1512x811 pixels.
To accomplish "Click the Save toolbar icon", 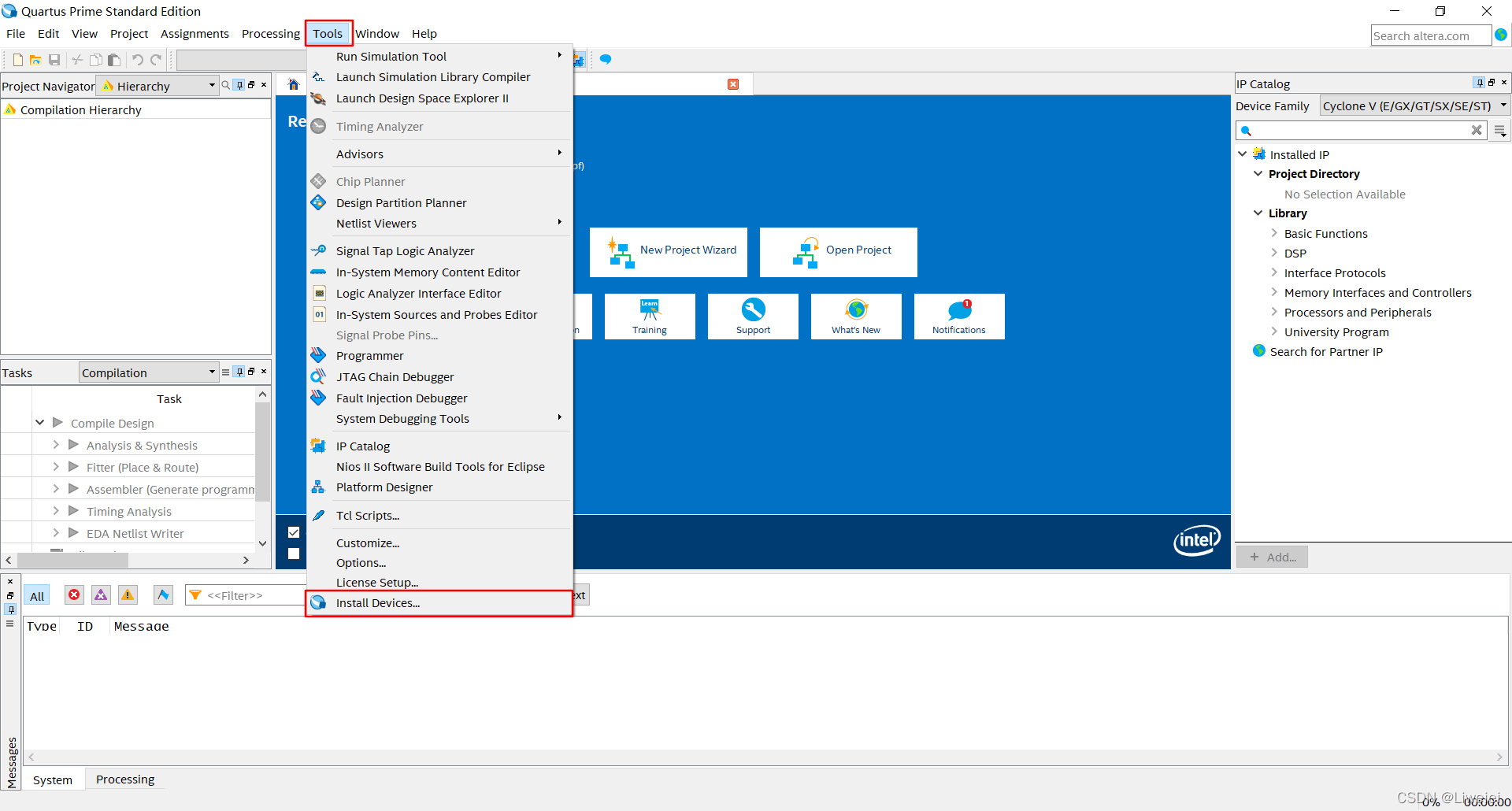I will pos(54,60).
